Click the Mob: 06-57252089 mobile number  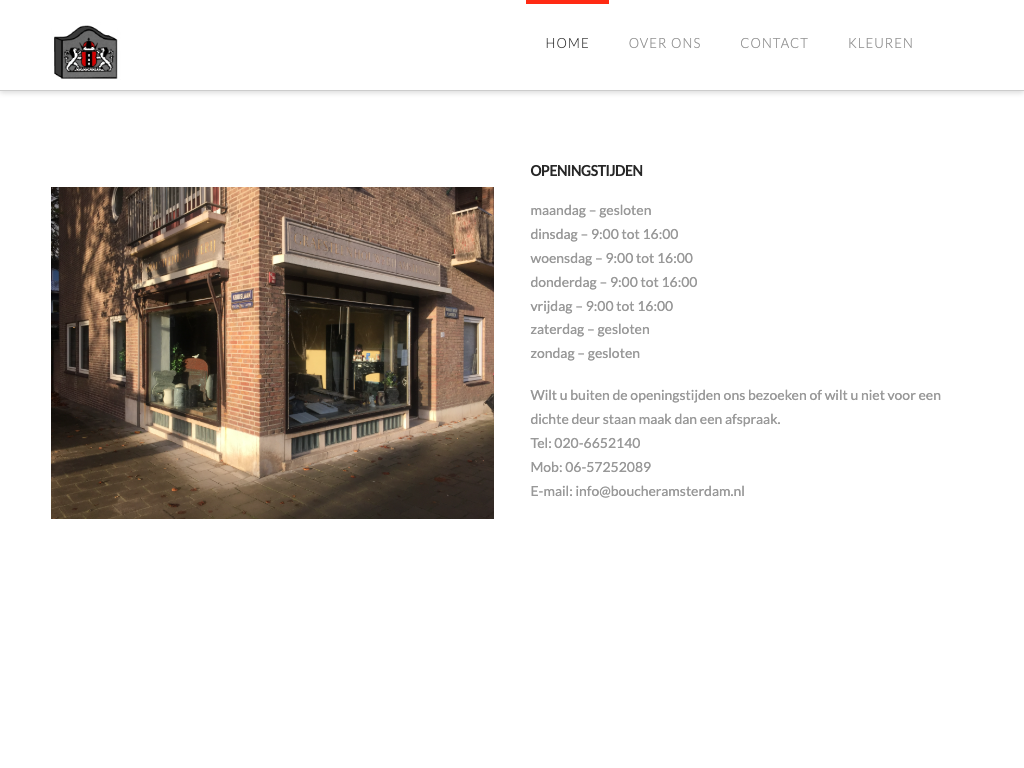[x=590, y=467]
